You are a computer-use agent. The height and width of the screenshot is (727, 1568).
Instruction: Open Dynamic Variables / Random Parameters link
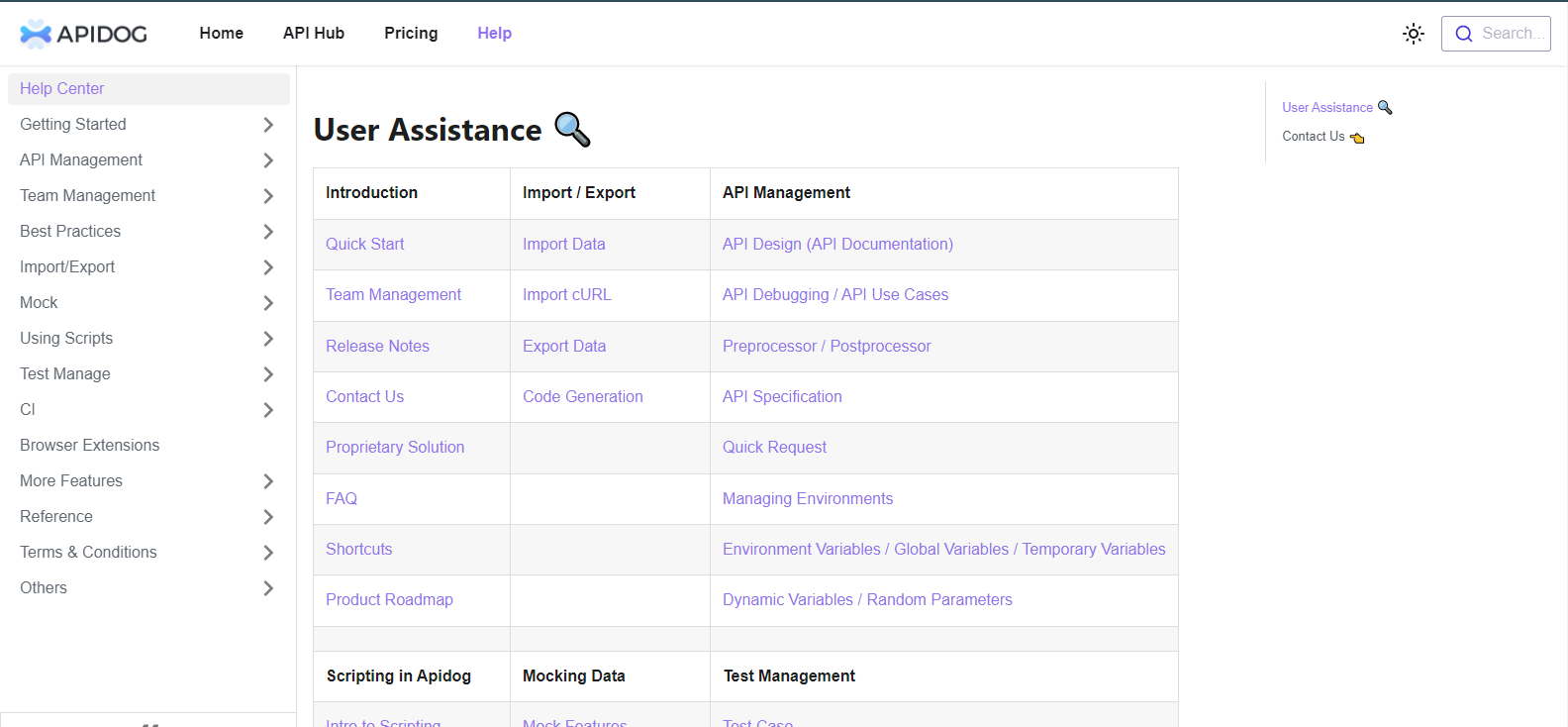tap(867, 599)
